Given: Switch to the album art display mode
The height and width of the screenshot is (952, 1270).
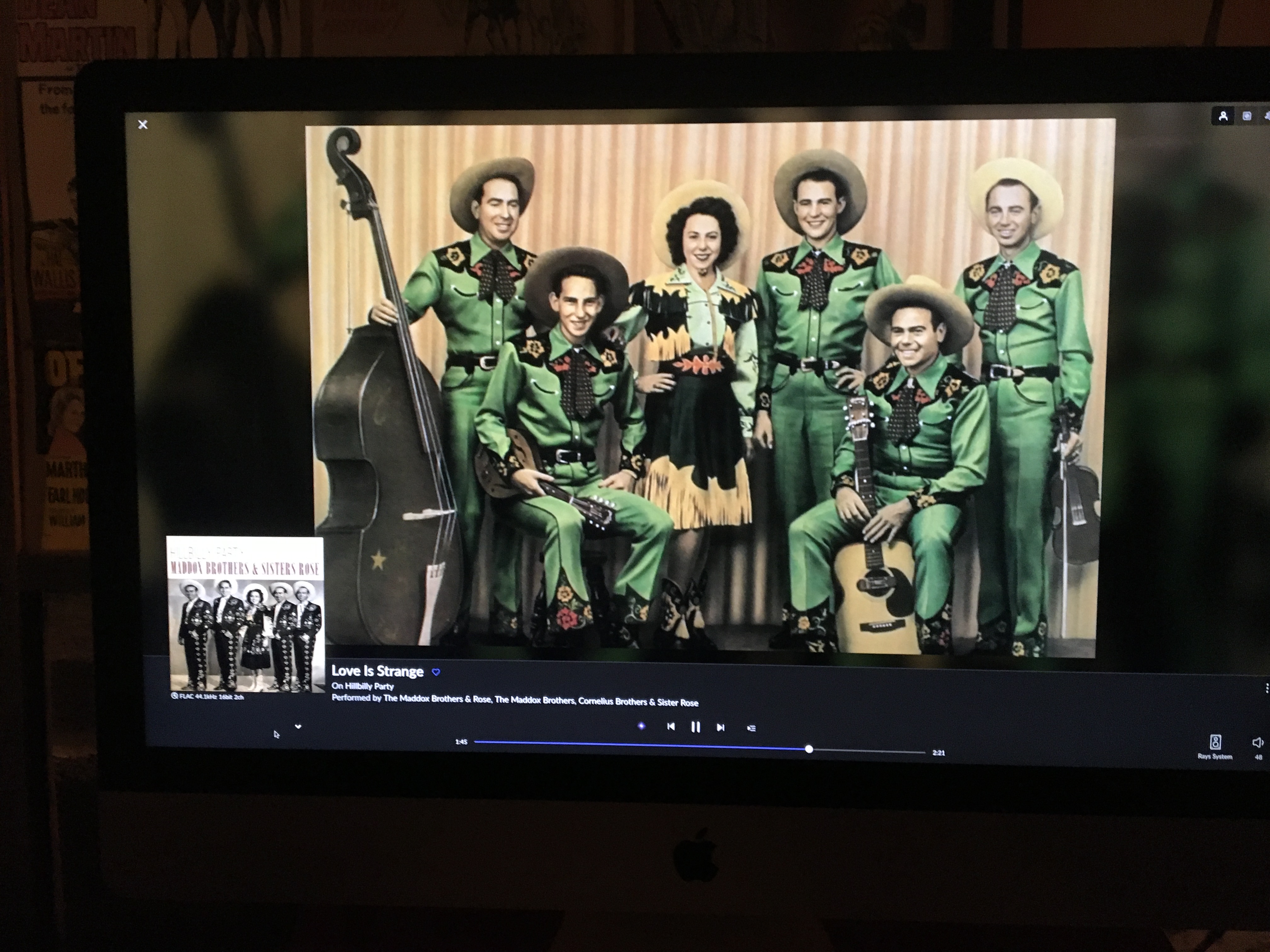Looking at the screenshot, I should (1247, 116).
